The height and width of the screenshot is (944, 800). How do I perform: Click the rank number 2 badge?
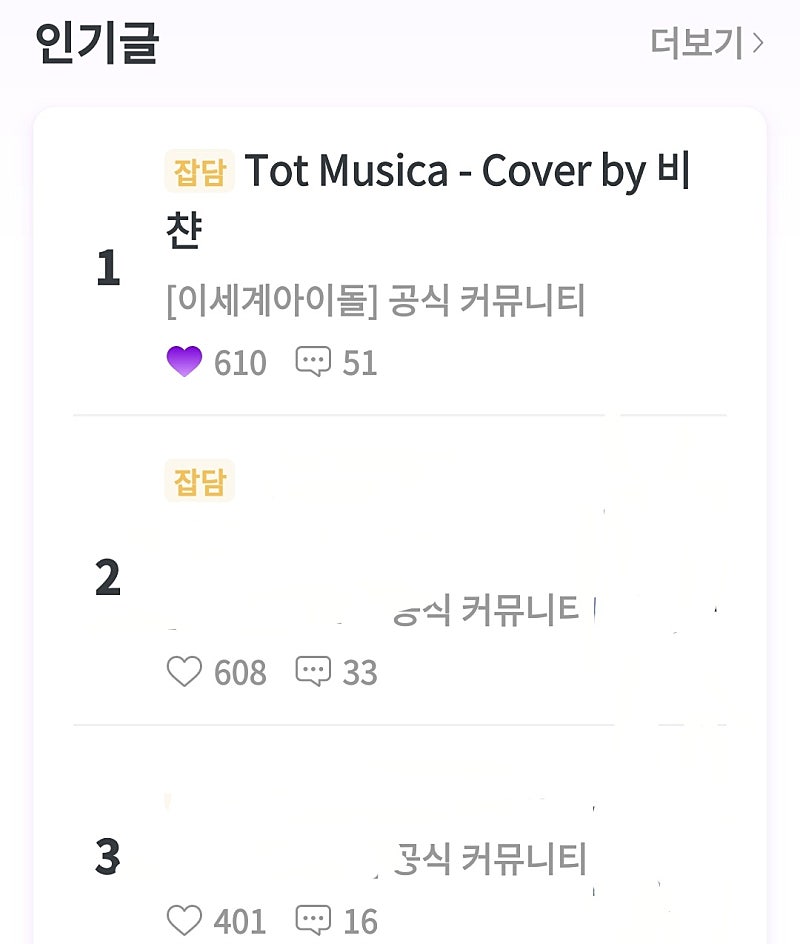pos(108,578)
